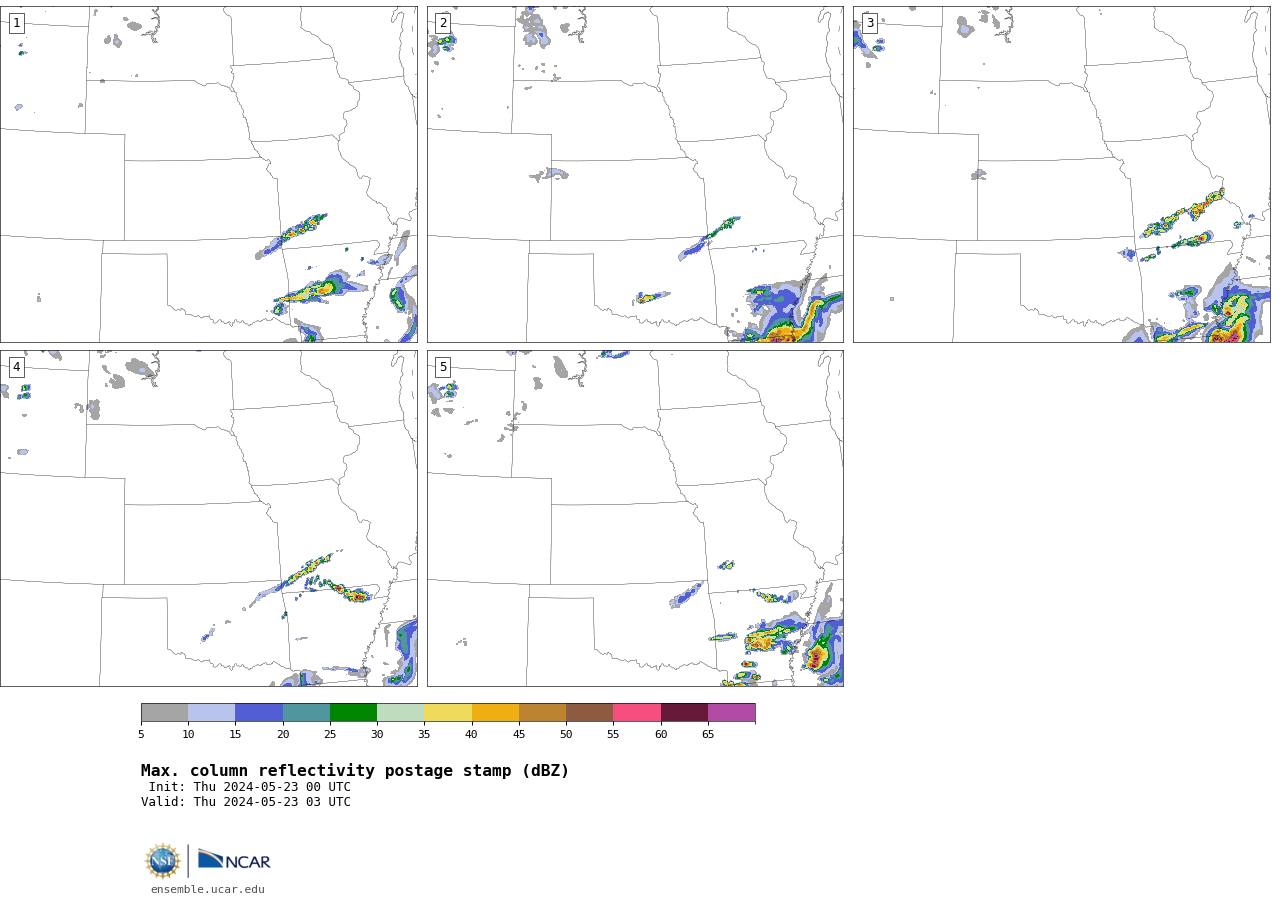
Task: Click the colorbar tick label 35
Action: [424, 735]
